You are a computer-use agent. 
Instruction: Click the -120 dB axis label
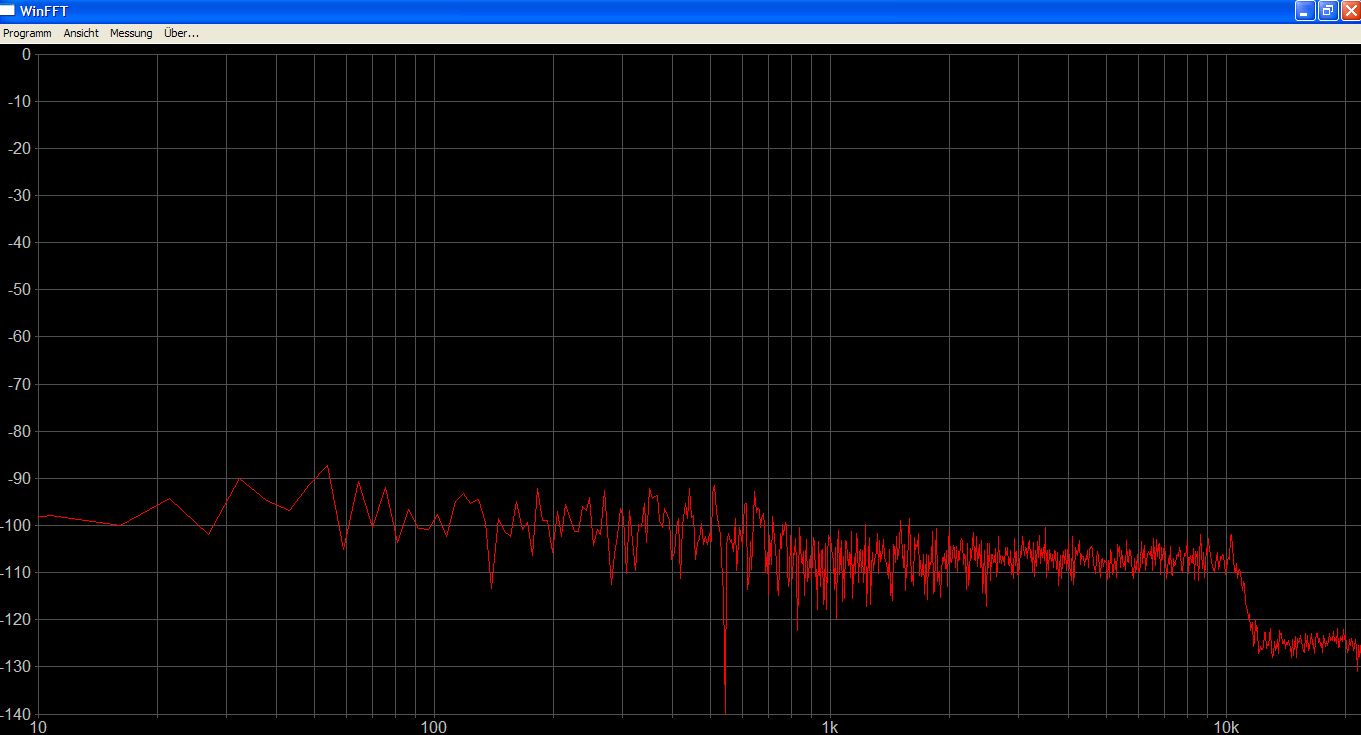coord(17,619)
